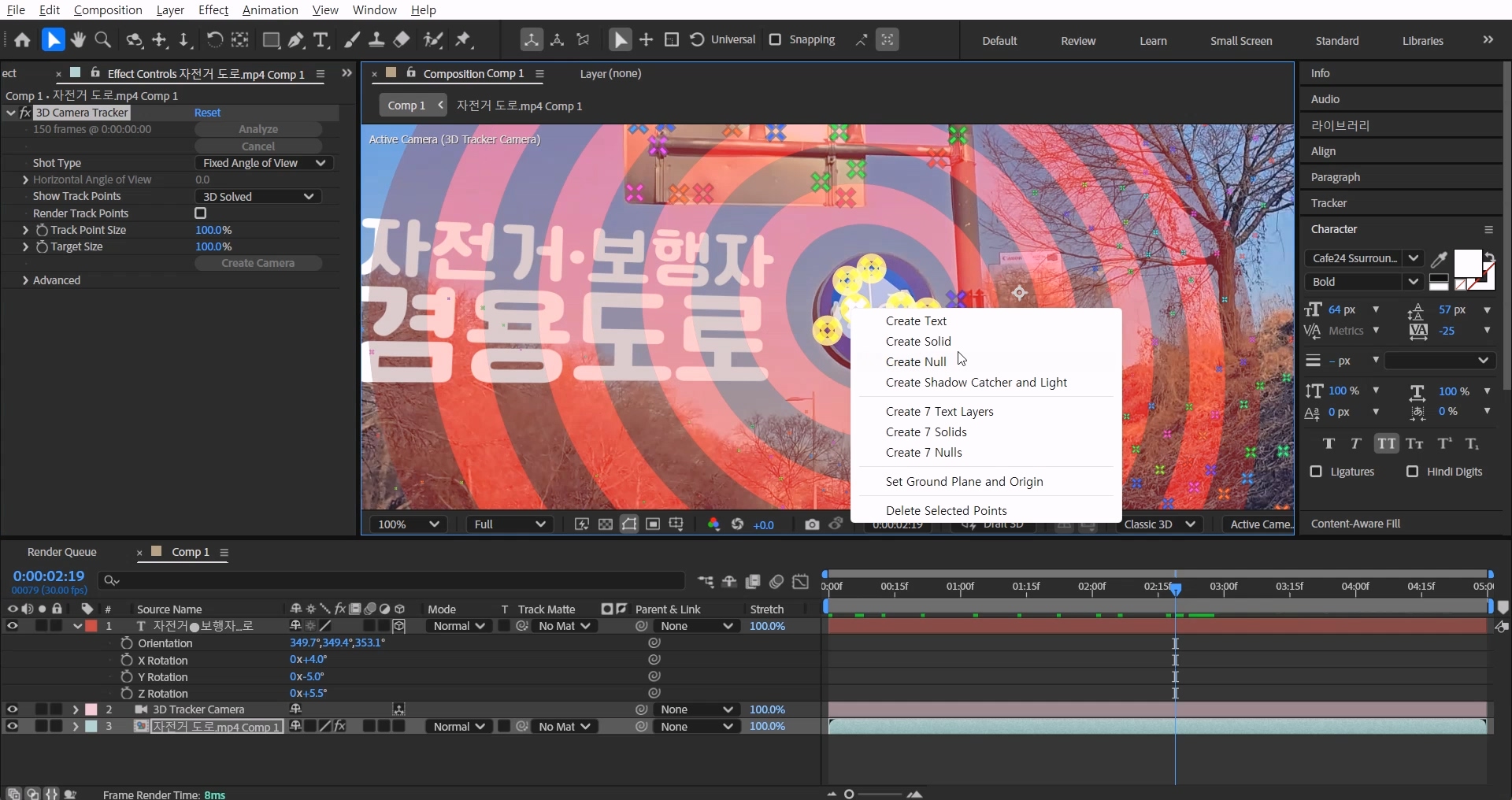This screenshot has height=800, width=1512.
Task: Hide the 3D Tracker Camera layer
Action: click(x=12, y=709)
